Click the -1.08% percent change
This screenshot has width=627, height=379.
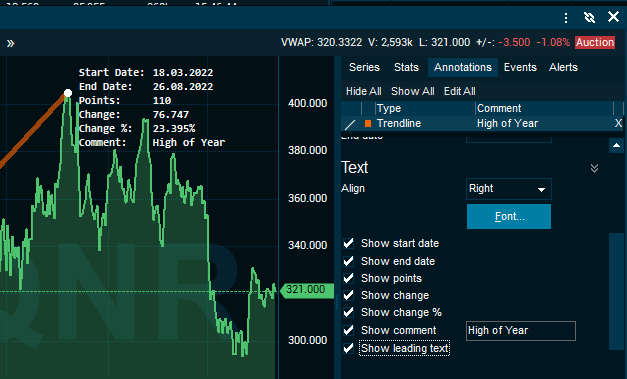pyautogui.click(x=553, y=42)
